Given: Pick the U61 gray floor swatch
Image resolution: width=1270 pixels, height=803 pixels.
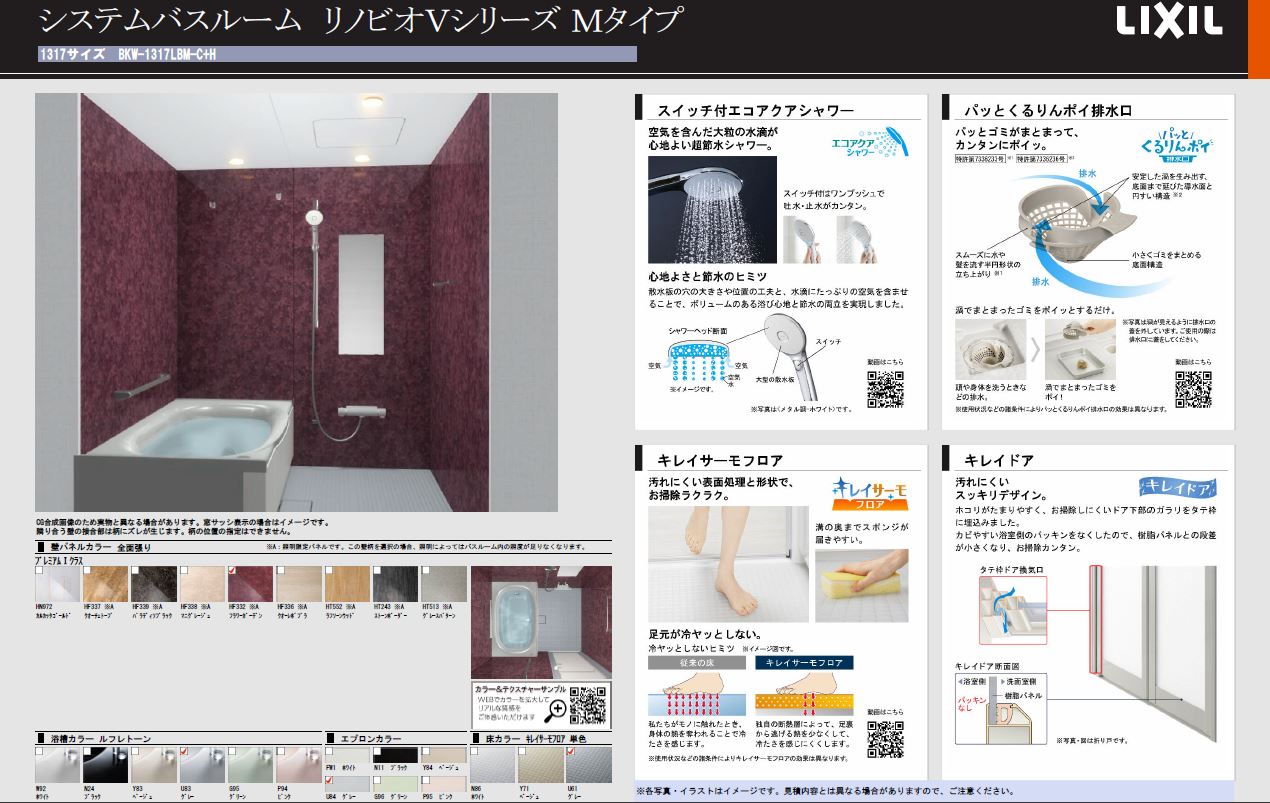Looking at the screenshot, I should point(589,765).
